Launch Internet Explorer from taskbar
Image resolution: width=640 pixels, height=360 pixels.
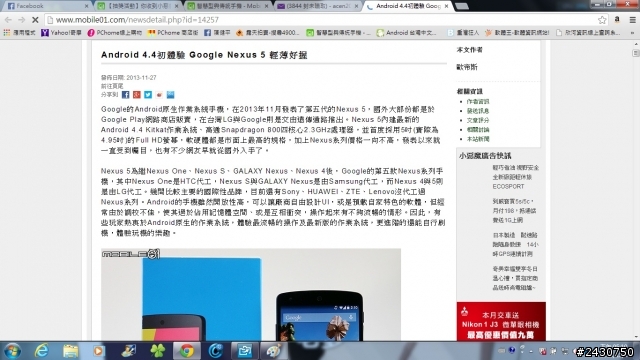coord(41,351)
